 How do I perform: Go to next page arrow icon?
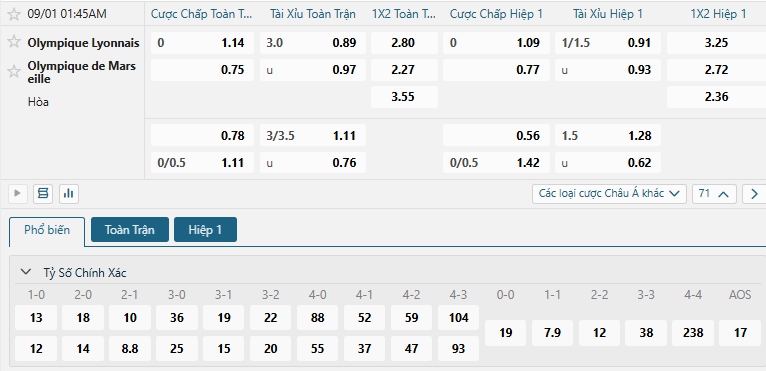pos(754,194)
